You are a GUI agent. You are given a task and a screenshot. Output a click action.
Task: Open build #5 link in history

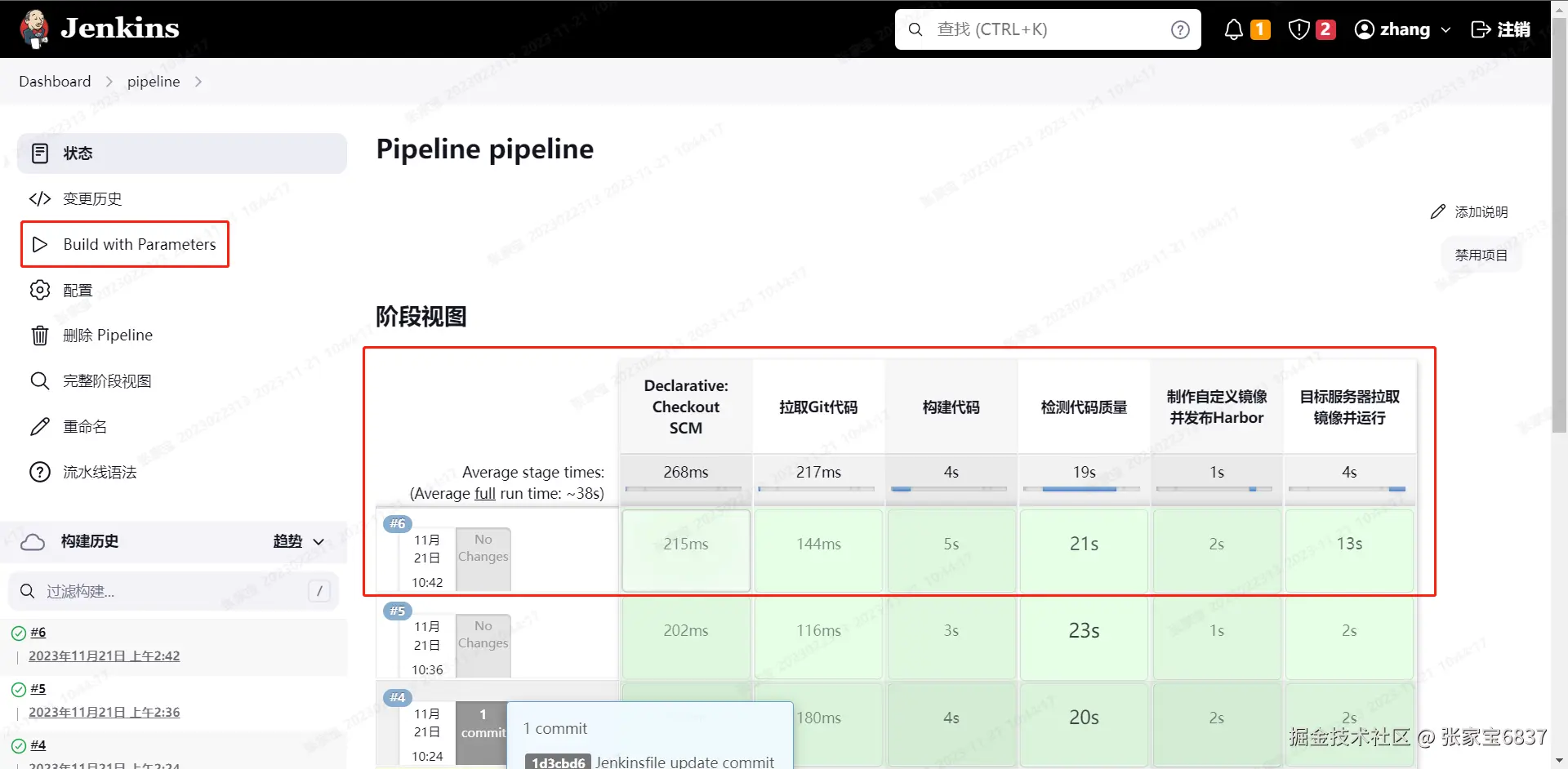(38, 689)
